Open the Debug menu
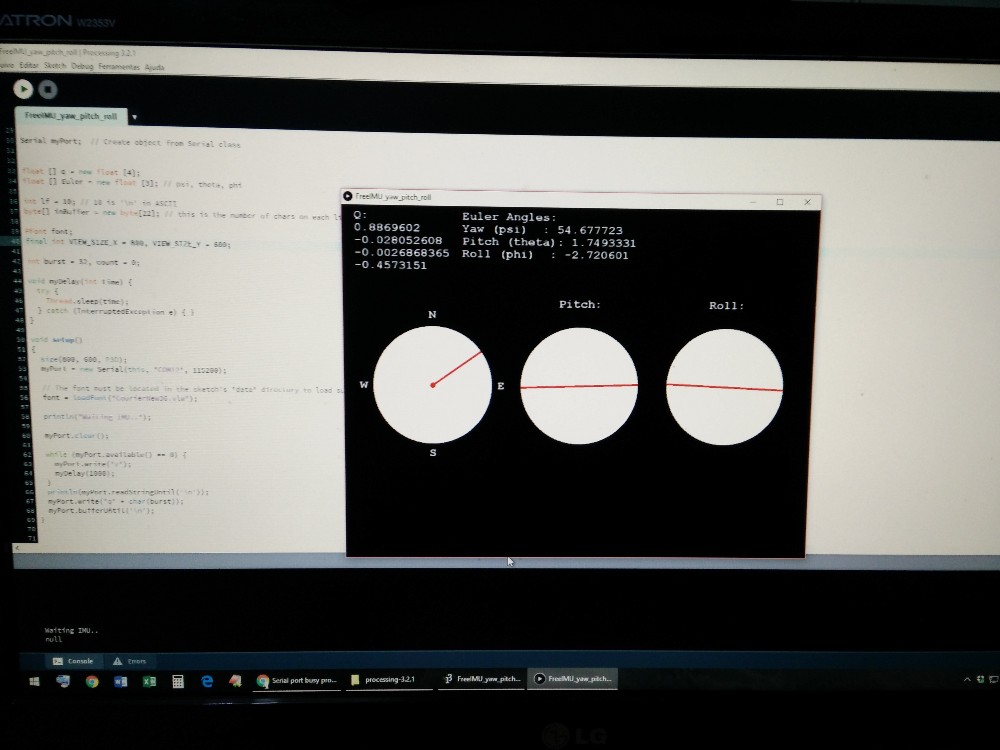 point(82,66)
